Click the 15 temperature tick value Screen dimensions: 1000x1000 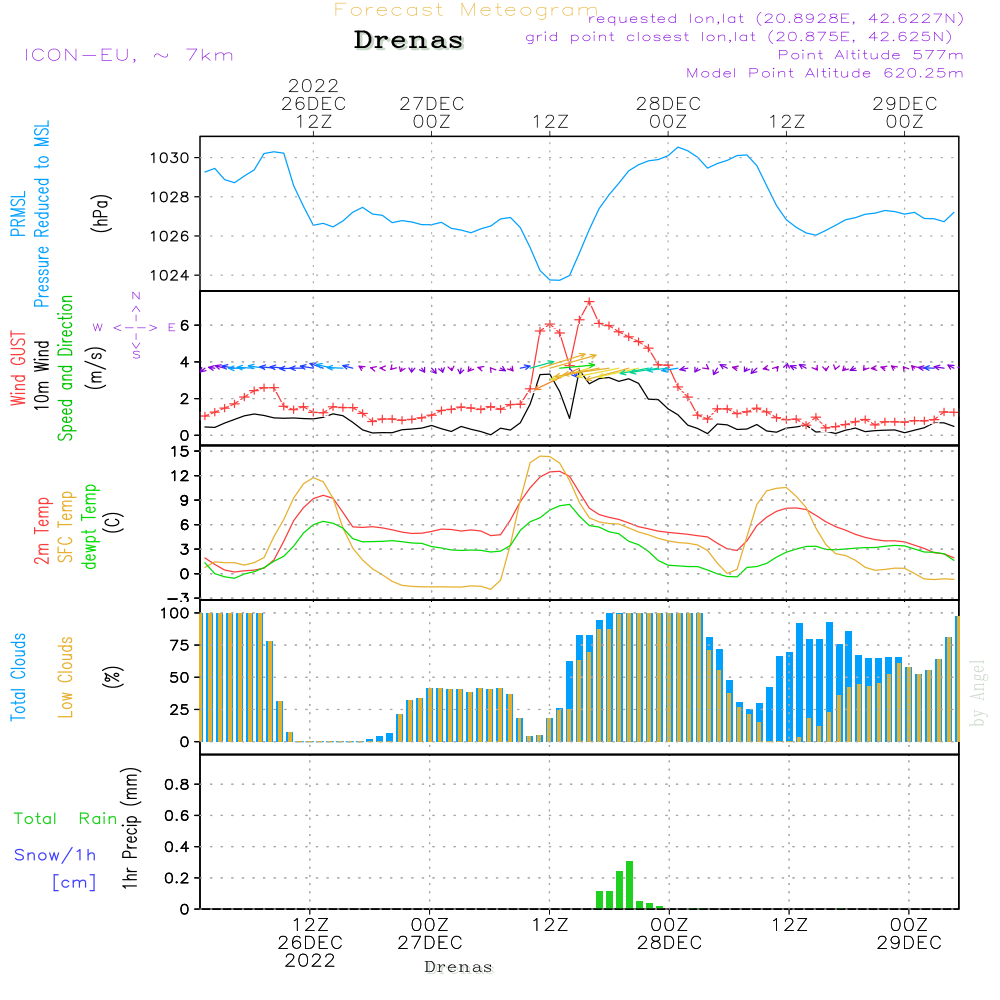180,452
